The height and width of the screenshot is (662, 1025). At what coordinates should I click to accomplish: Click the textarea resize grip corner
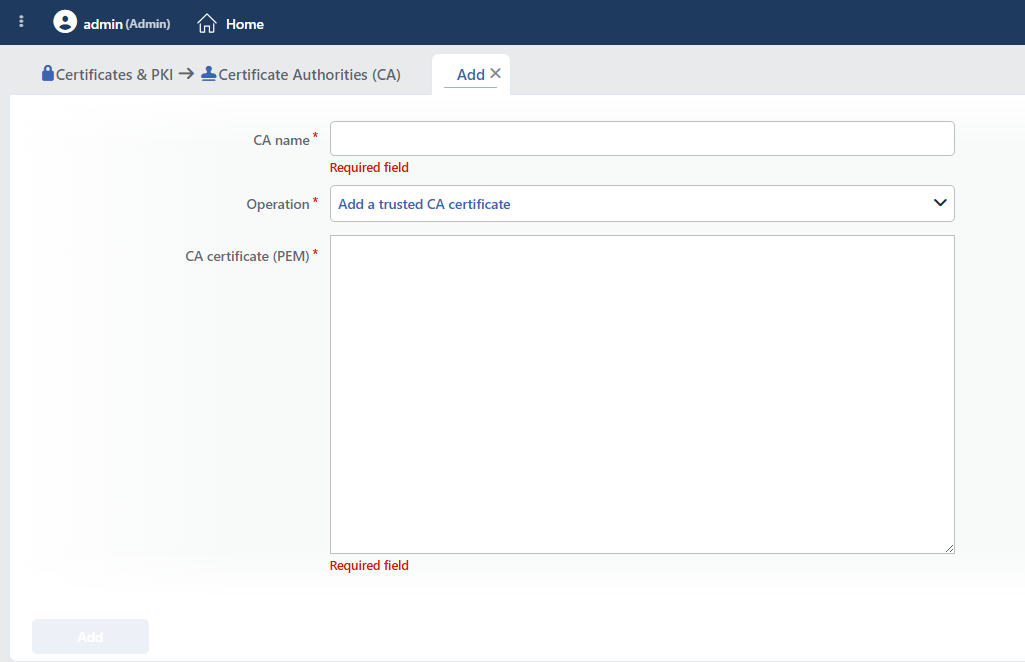tap(949, 548)
